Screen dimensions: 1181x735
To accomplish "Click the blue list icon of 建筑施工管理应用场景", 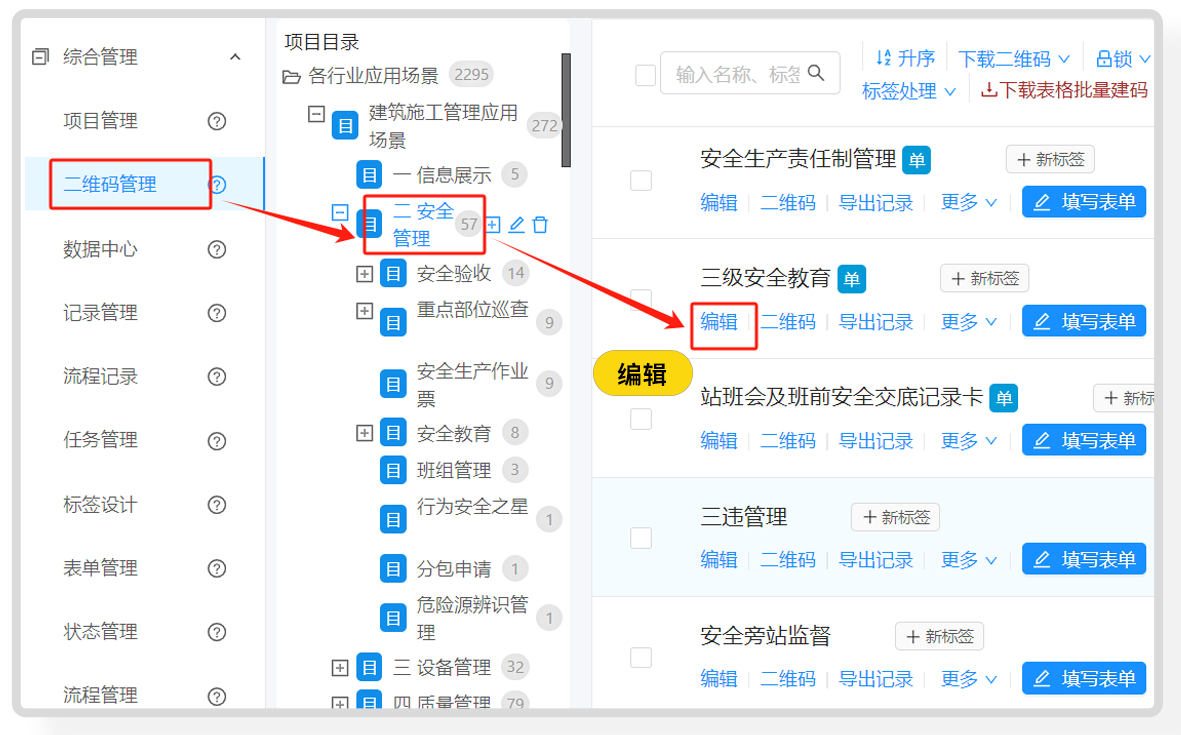I will (345, 126).
